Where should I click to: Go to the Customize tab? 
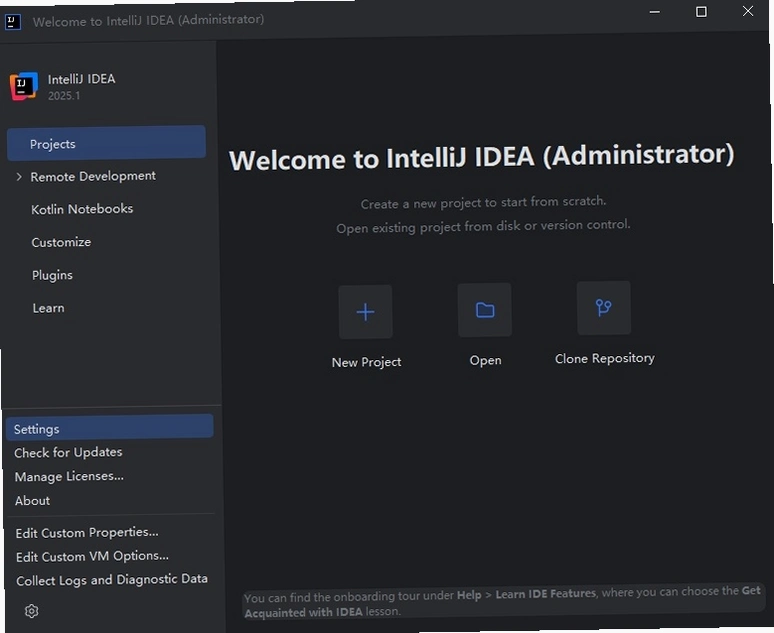coord(61,242)
